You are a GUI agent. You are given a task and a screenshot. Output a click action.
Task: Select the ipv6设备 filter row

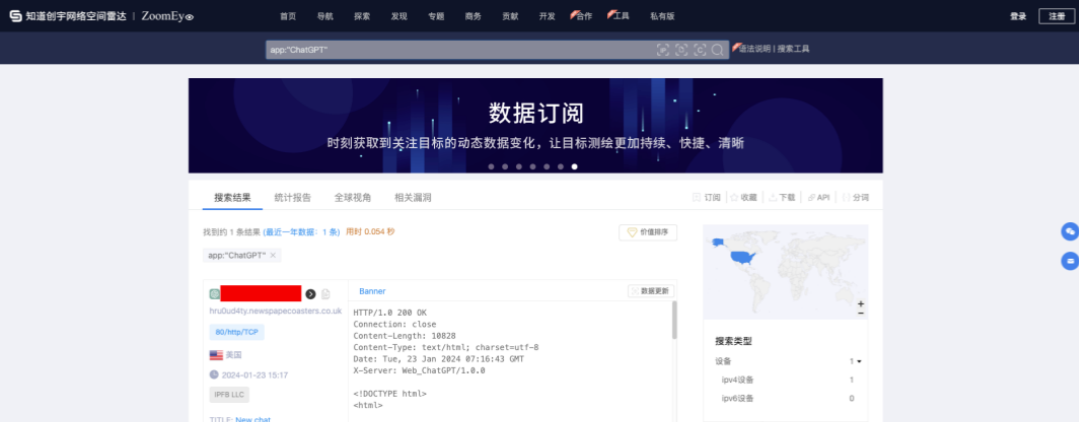tap(785, 399)
